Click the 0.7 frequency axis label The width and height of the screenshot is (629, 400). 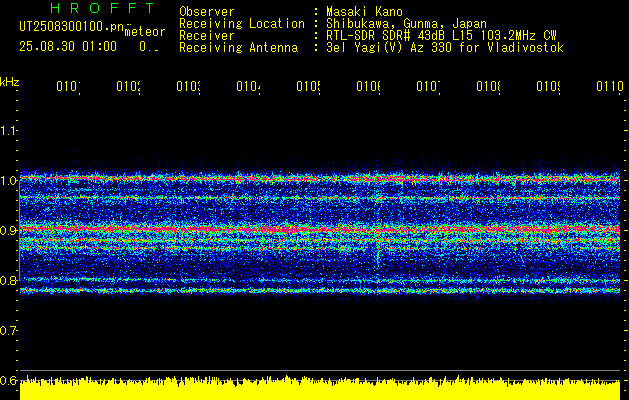point(8,330)
